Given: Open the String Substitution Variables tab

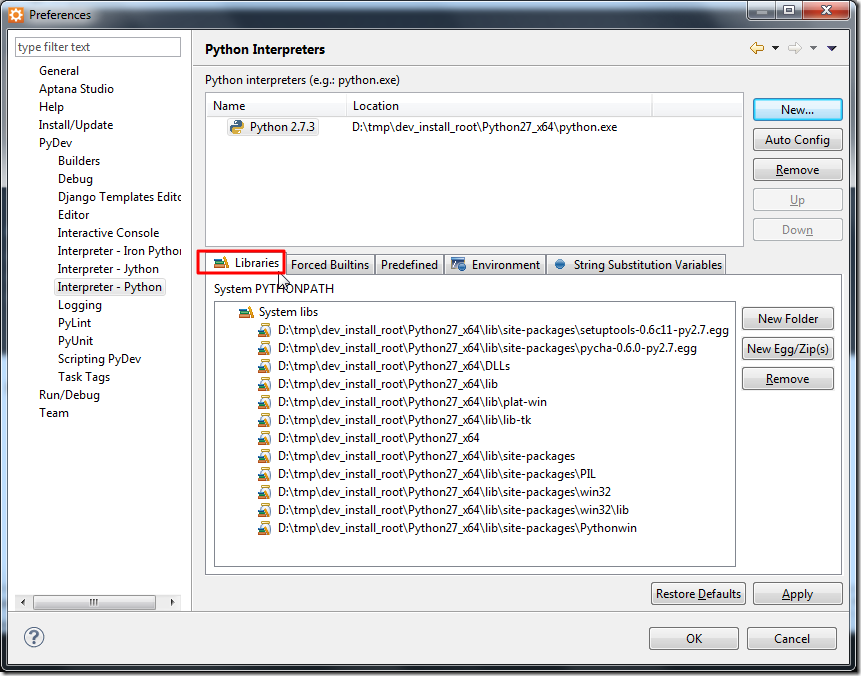Looking at the screenshot, I should tap(636, 265).
